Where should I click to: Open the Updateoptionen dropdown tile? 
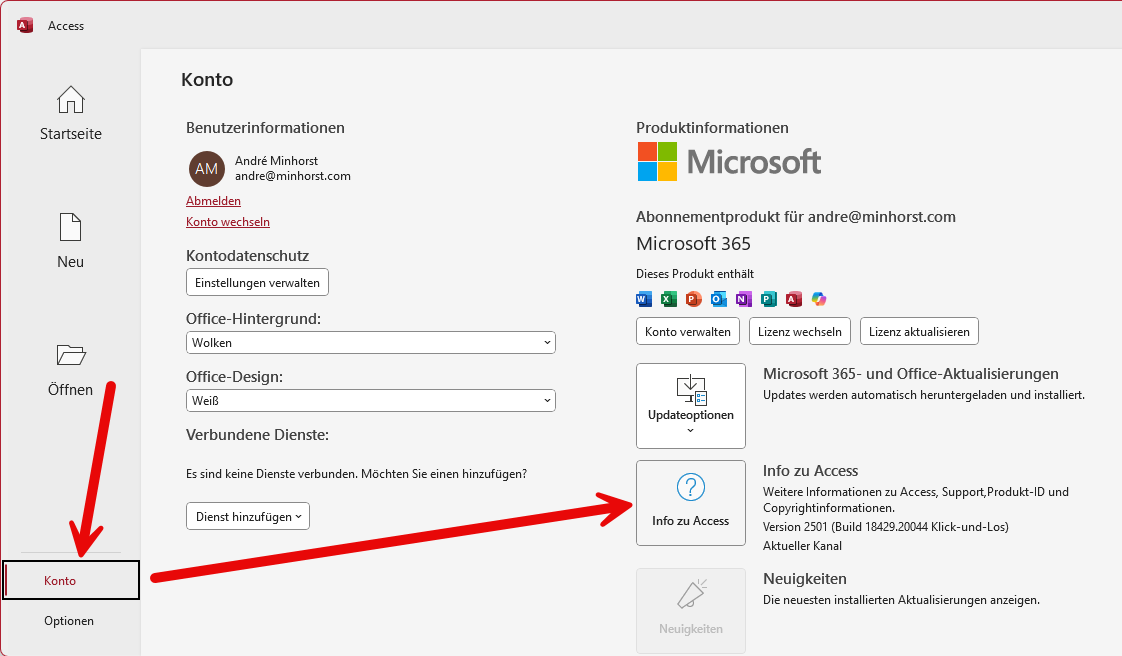pyautogui.click(x=690, y=405)
